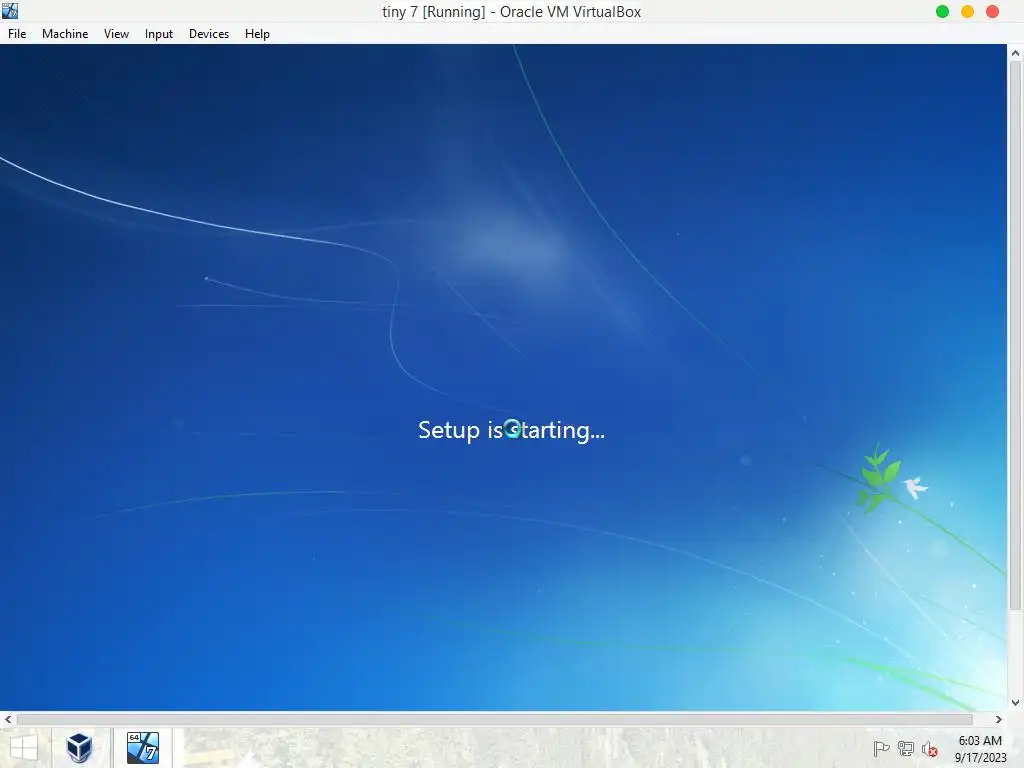
Task: Click the vertical scrollbar up arrow
Action: click(1016, 54)
